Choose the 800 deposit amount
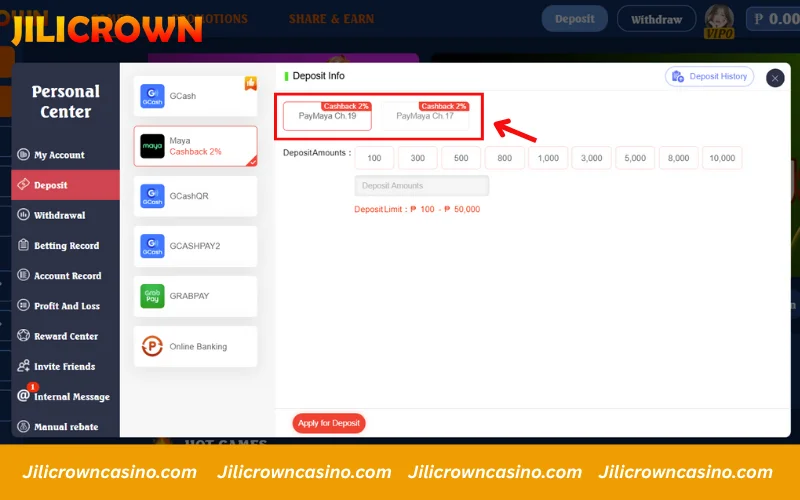The height and width of the screenshot is (500, 800). pos(505,158)
